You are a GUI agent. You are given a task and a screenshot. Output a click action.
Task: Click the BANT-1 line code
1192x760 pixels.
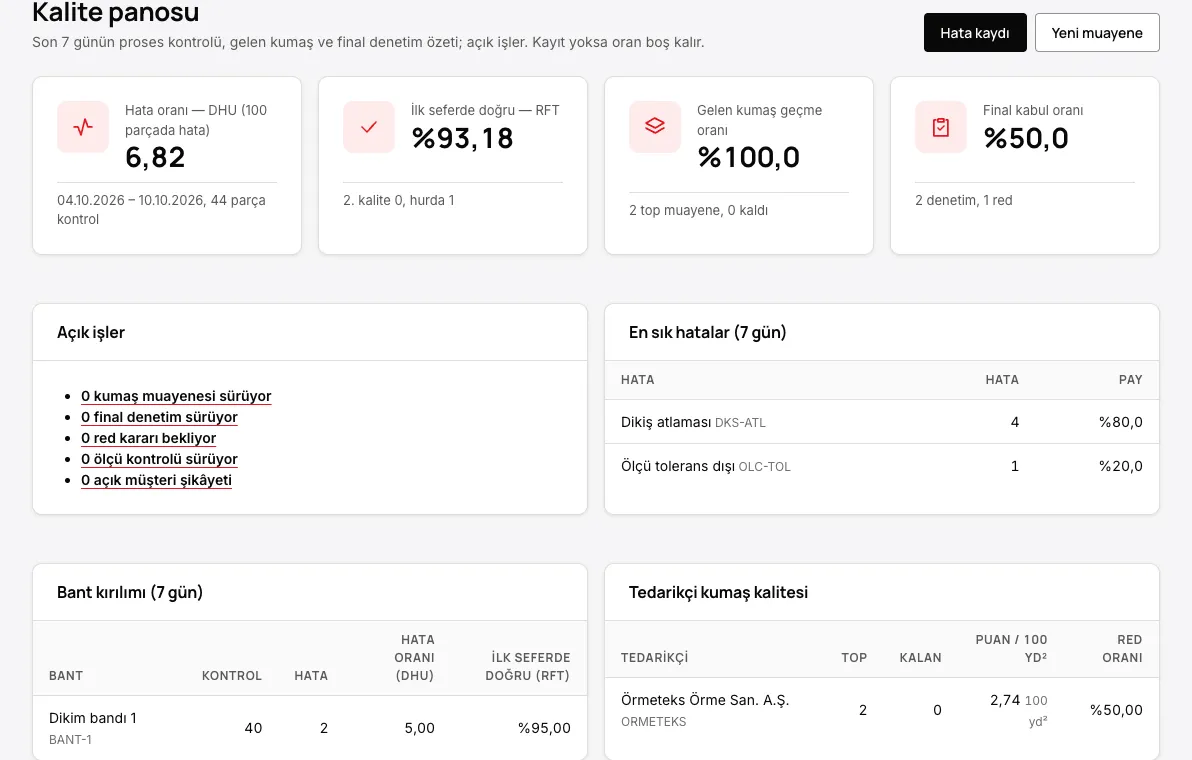(70, 739)
